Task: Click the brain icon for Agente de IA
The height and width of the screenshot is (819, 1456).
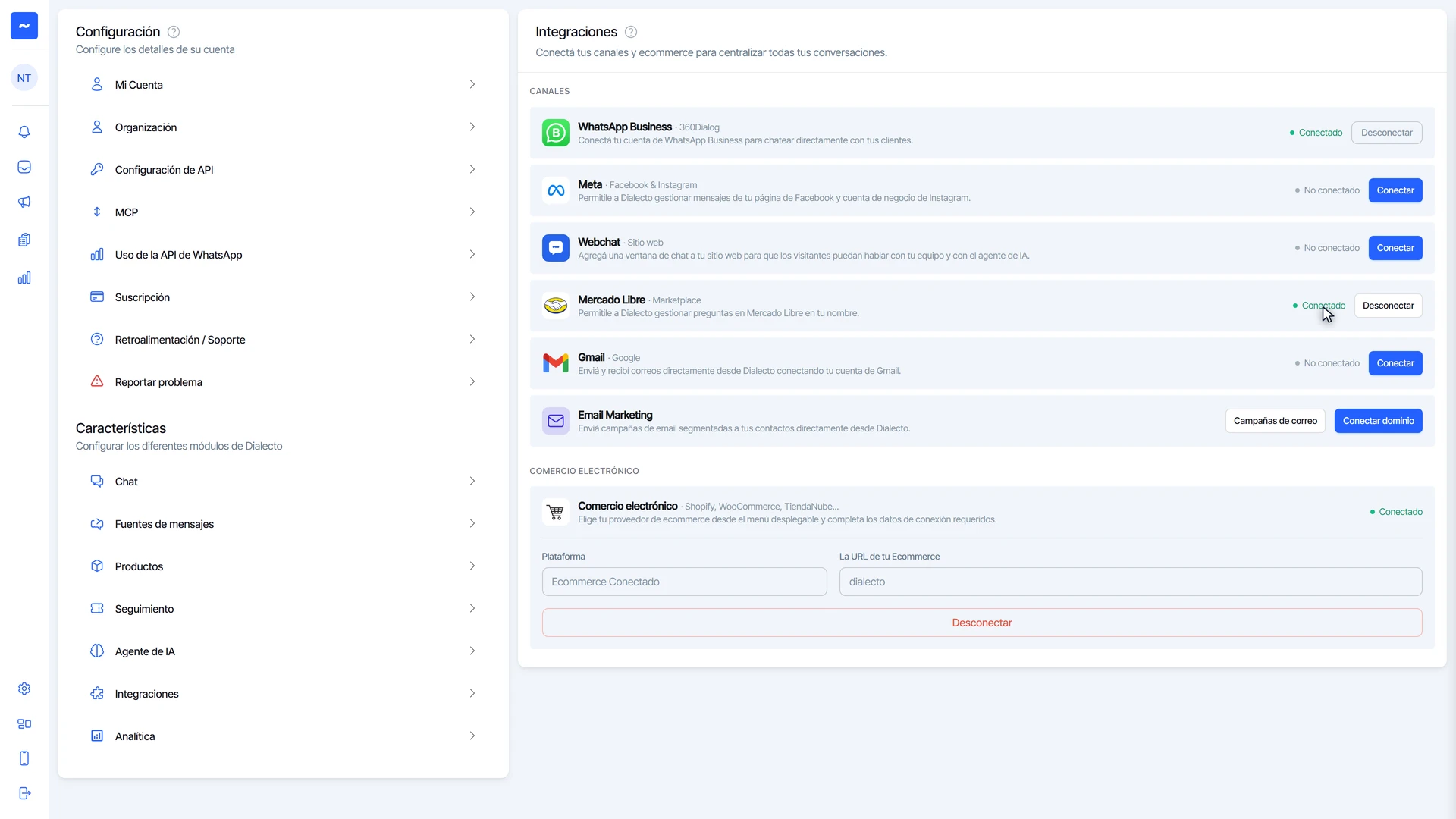Action: coord(97,651)
